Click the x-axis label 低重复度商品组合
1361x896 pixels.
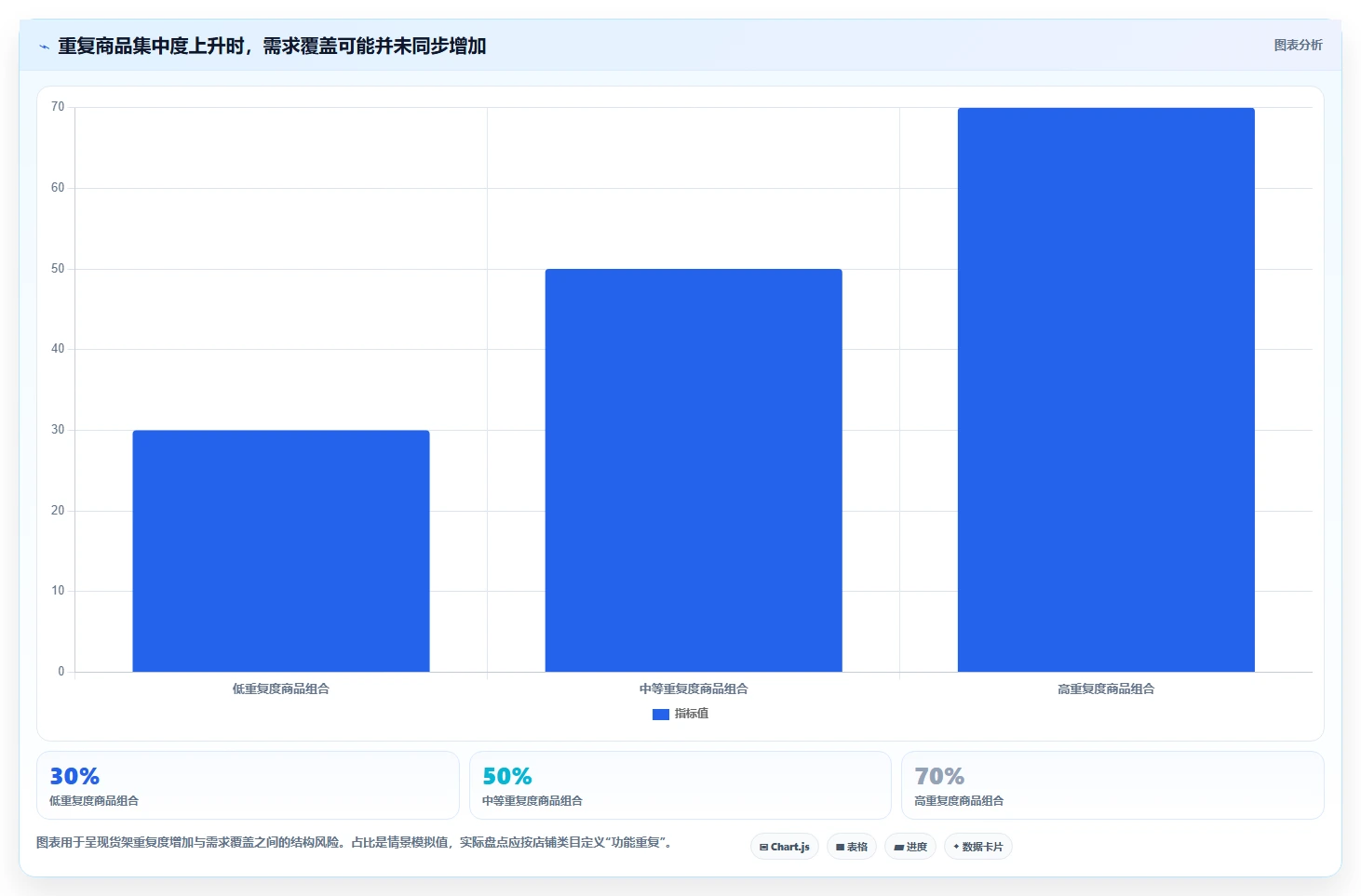pyautogui.click(x=281, y=689)
